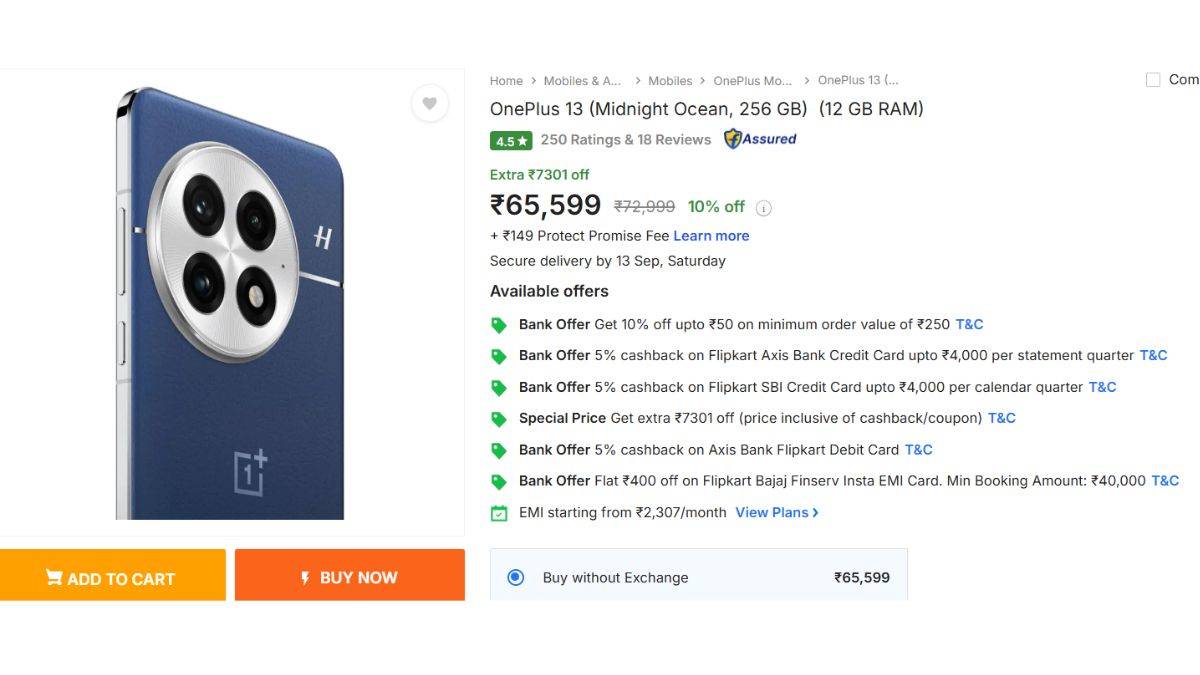The width and height of the screenshot is (1200, 675).
Task: Click the ADD TO CART button
Action: tap(113, 577)
